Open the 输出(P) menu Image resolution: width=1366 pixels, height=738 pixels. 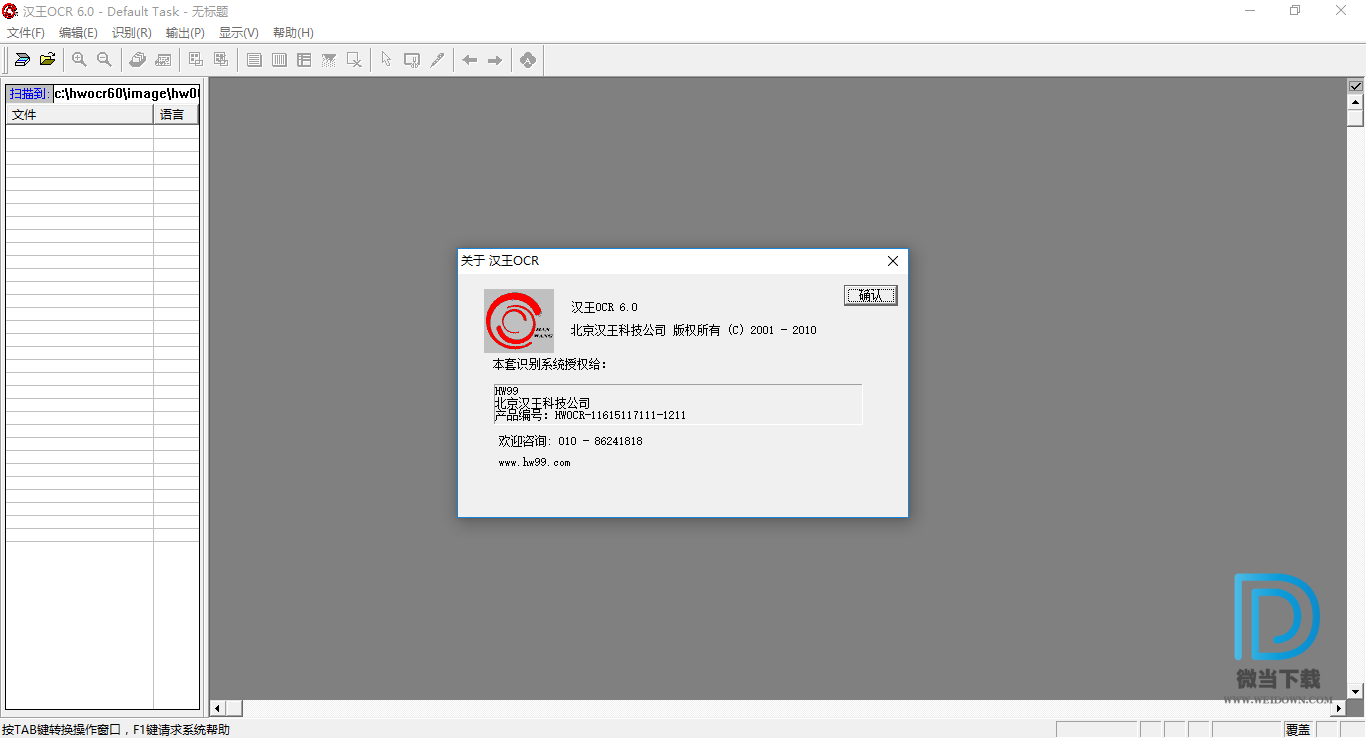click(185, 33)
